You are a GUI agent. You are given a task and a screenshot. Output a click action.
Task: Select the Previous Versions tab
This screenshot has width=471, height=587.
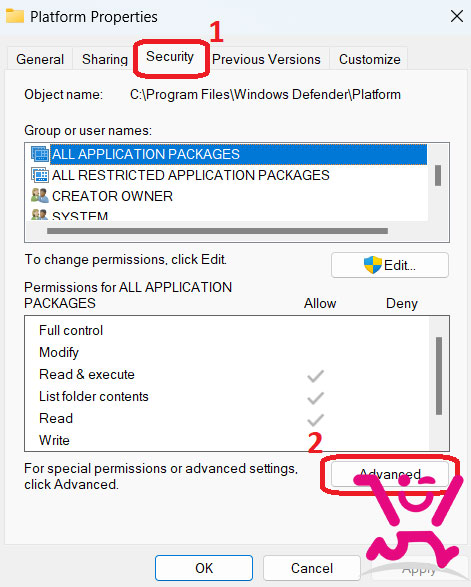coord(266,59)
